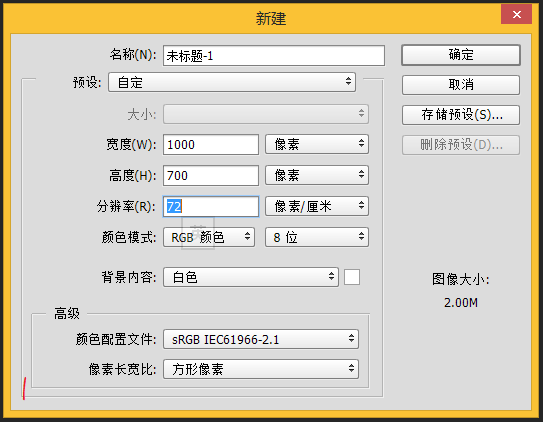The image size is (543, 422).
Task: Click the 高级 section label
Action: click(67, 314)
